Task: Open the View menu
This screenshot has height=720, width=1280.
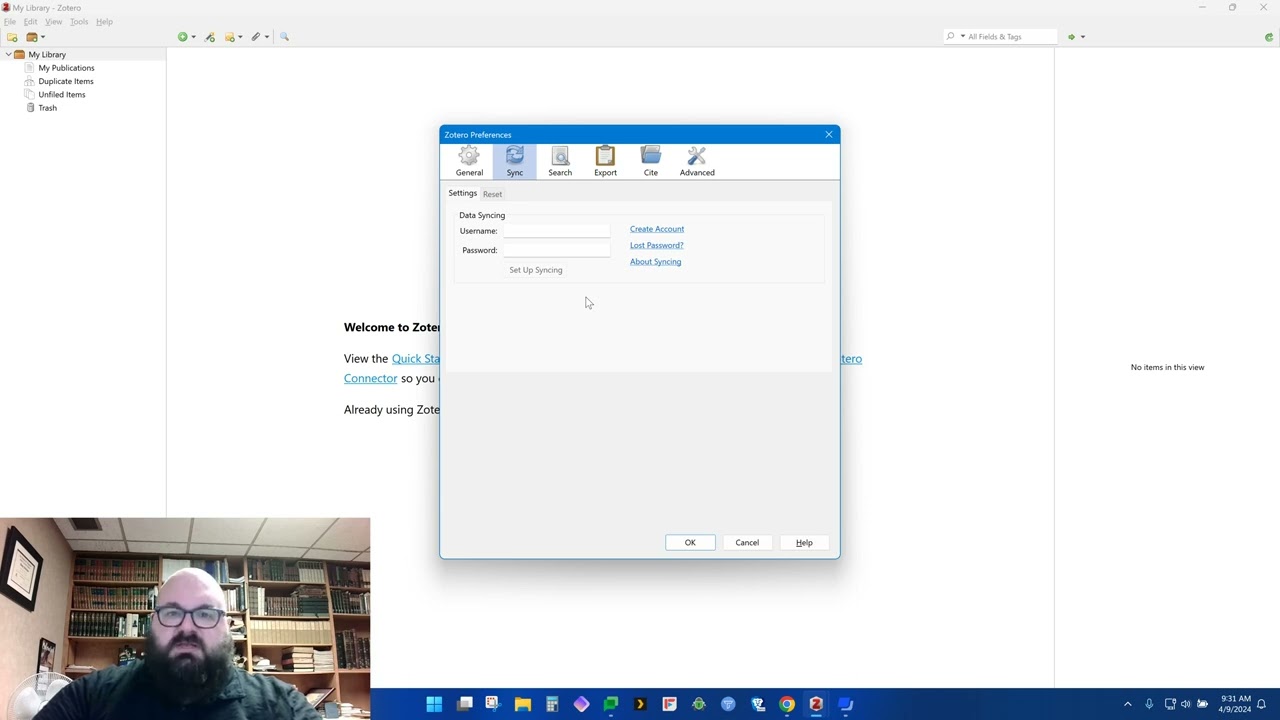Action: click(53, 22)
